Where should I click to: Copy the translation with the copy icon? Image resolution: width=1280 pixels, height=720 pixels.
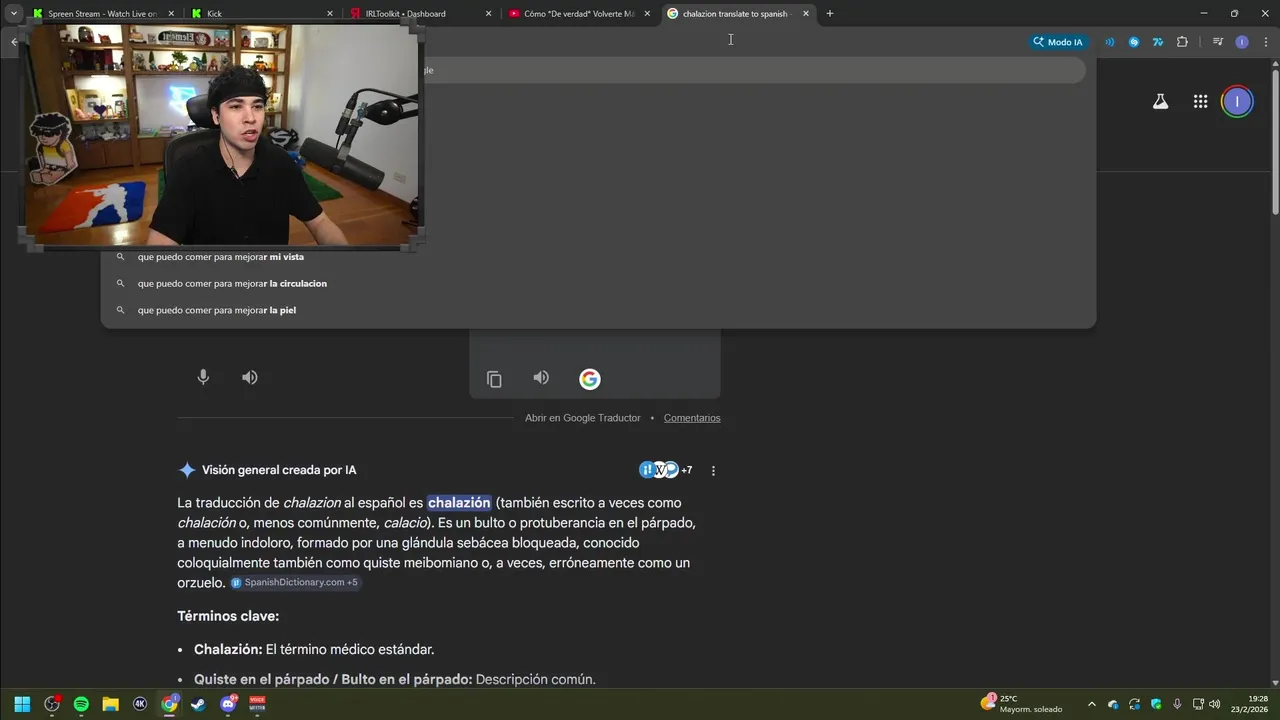click(x=494, y=379)
